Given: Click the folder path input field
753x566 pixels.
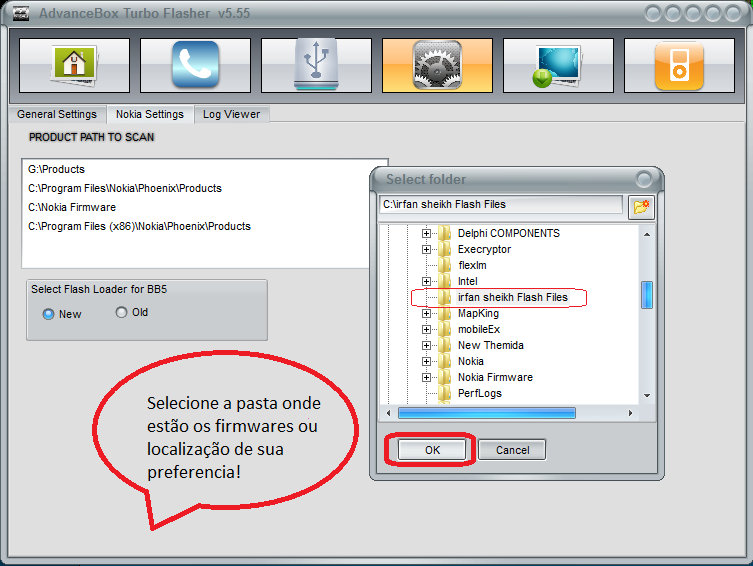Looking at the screenshot, I should pos(500,205).
